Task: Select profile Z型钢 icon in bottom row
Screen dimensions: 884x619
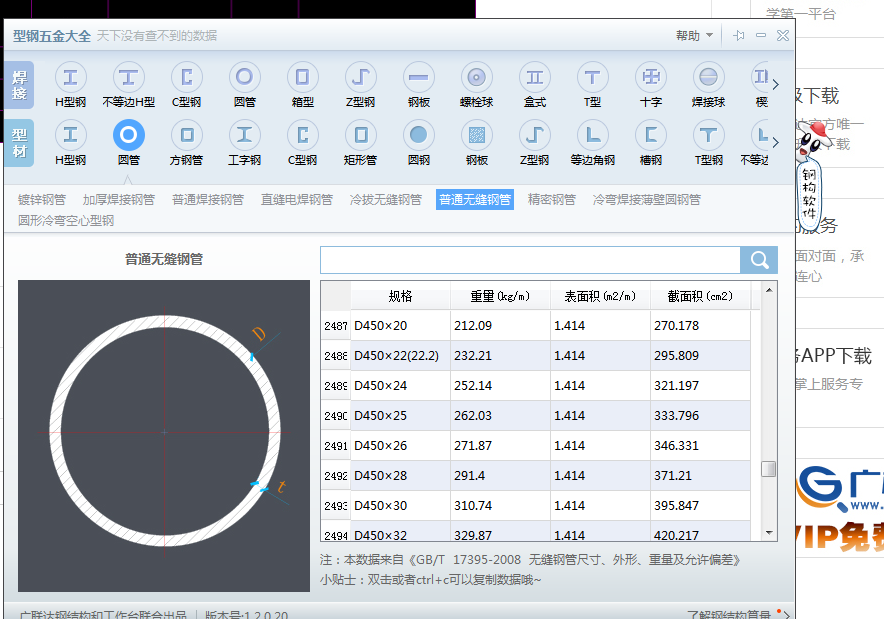Action: point(534,135)
